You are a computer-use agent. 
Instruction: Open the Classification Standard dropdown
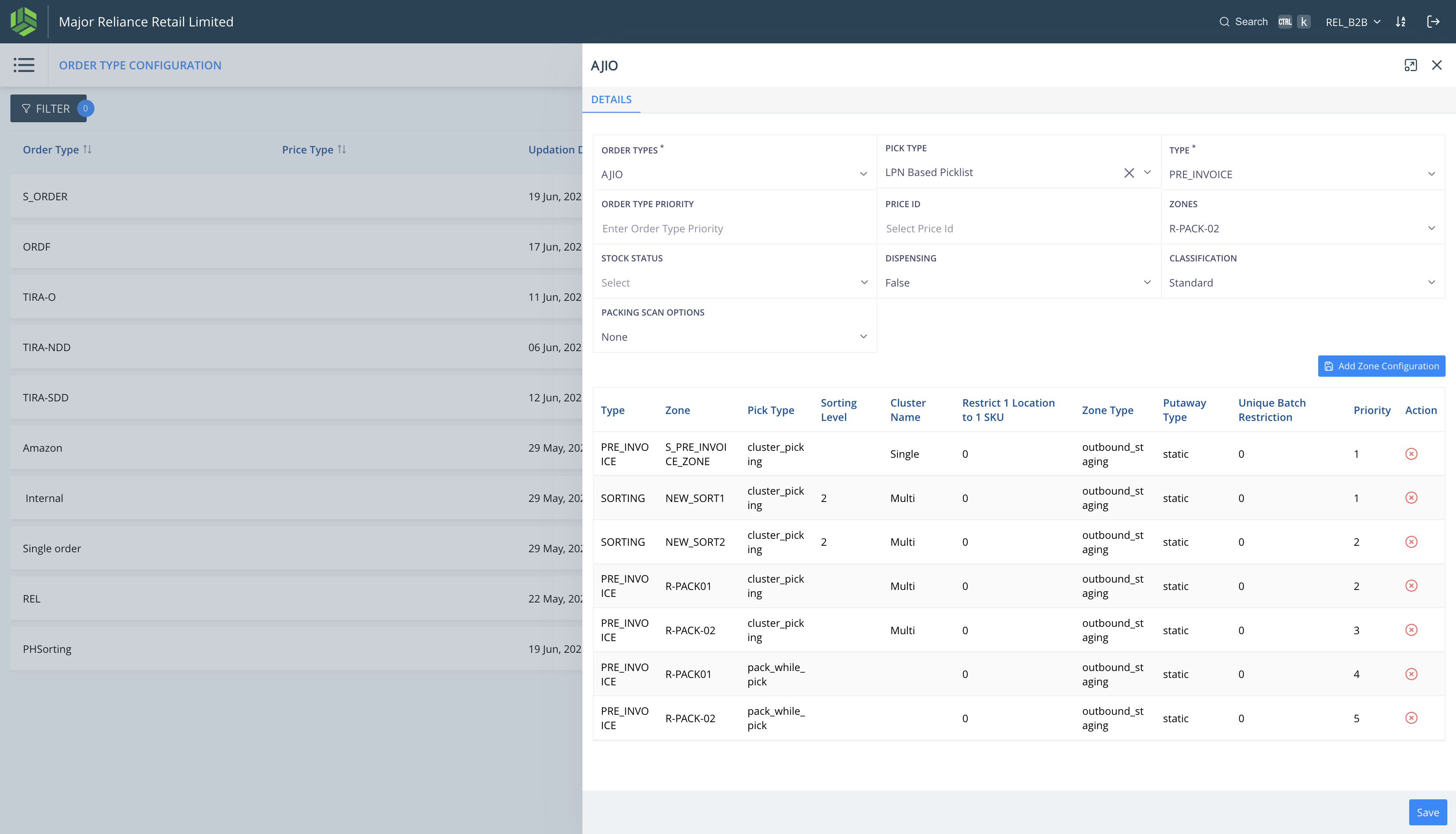tap(1303, 283)
